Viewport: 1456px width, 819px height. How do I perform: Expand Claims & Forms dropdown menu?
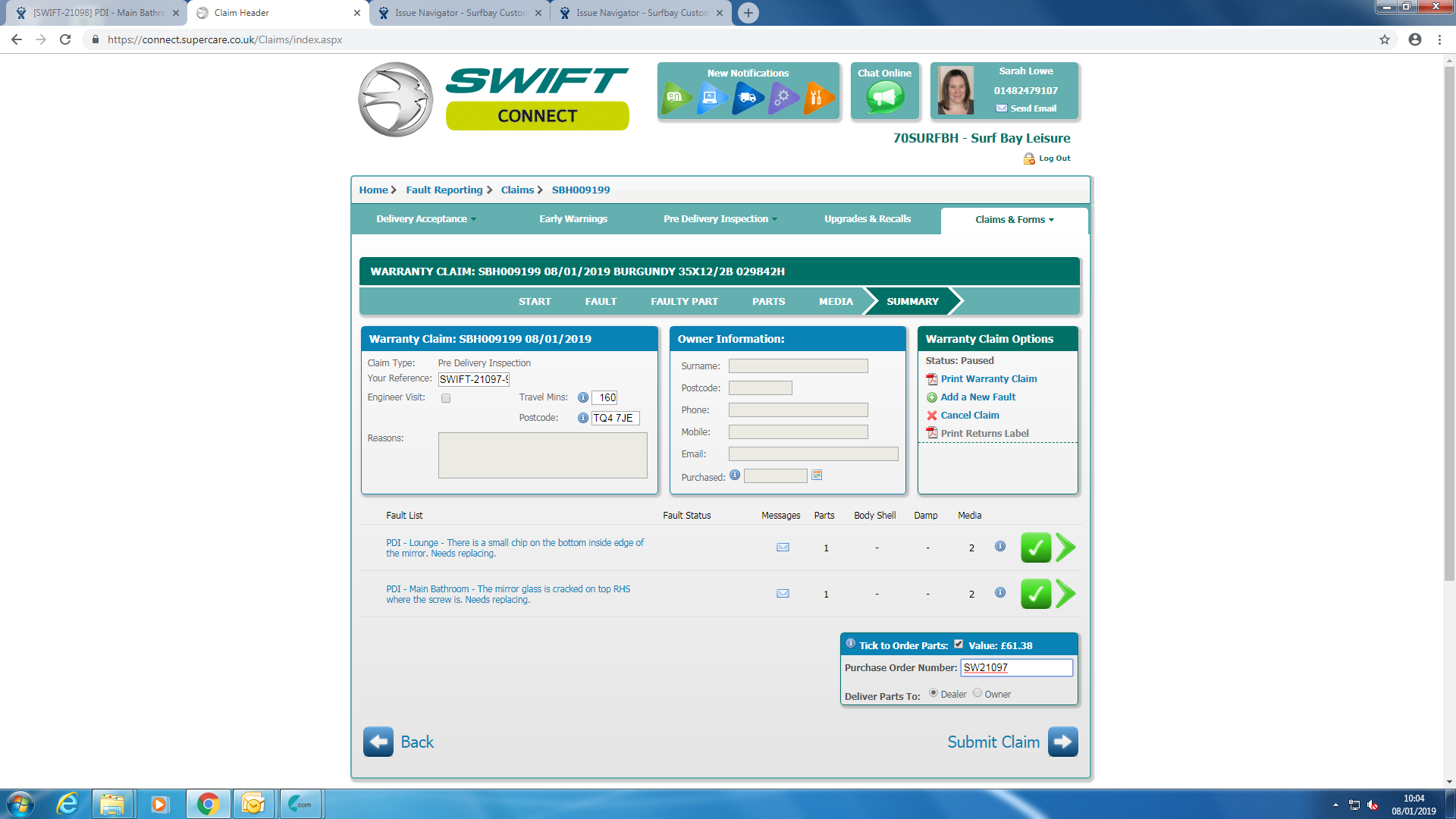pos(1014,220)
